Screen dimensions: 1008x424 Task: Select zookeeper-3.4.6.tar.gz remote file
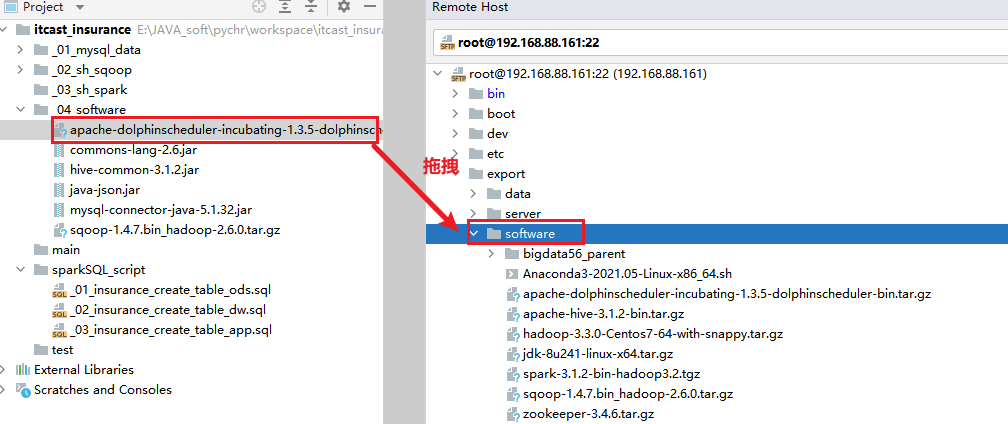click(x=589, y=413)
